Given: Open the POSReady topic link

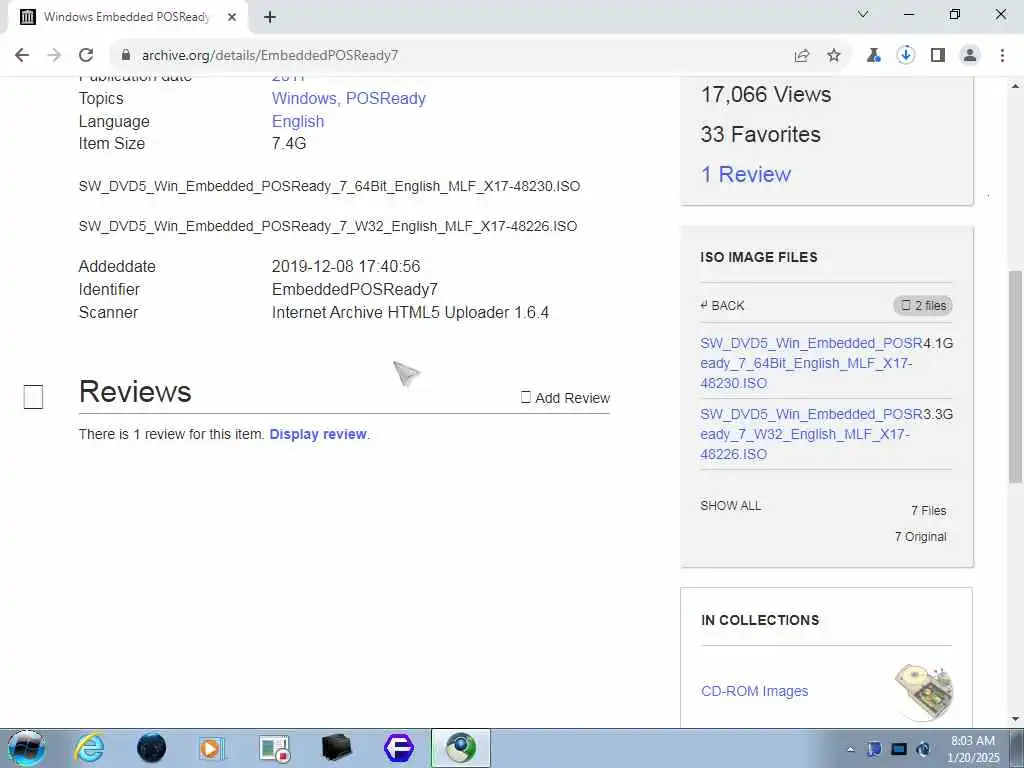Looking at the screenshot, I should click(385, 99).
